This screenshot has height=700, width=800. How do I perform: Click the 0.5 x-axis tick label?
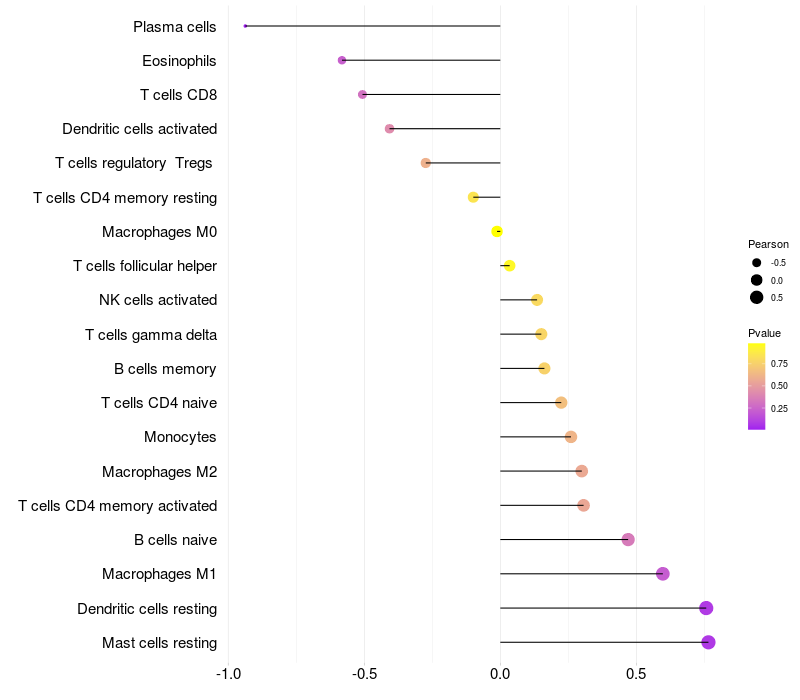coord(636,674)
